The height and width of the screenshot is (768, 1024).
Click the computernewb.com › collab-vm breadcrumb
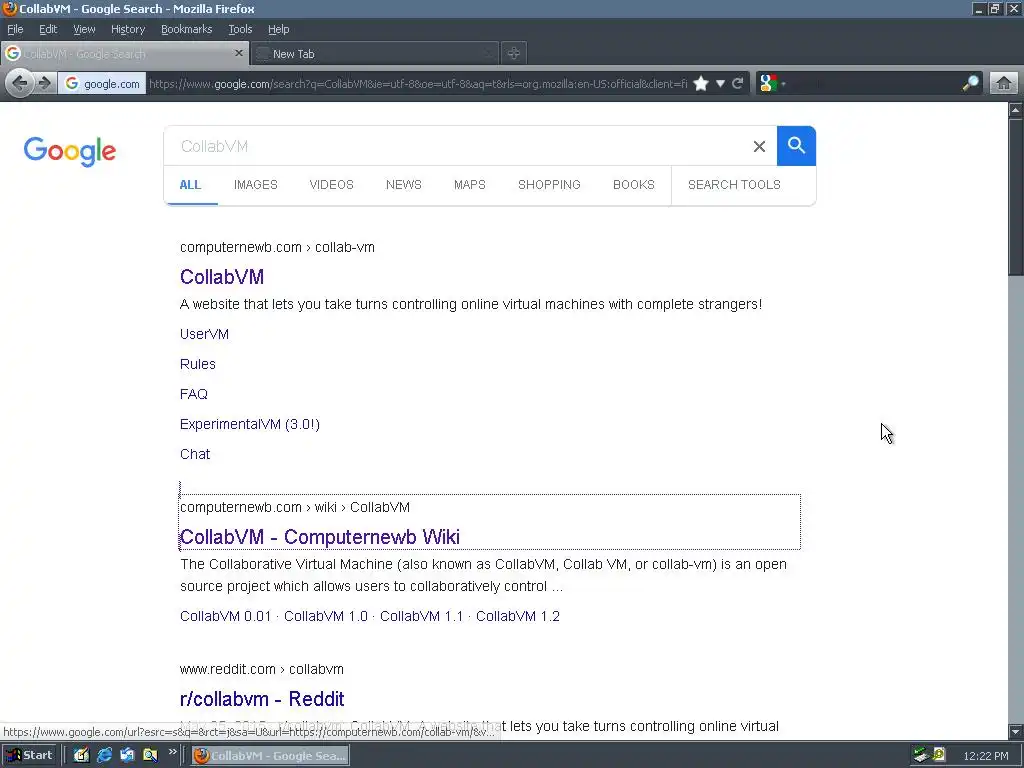[277, 248]
